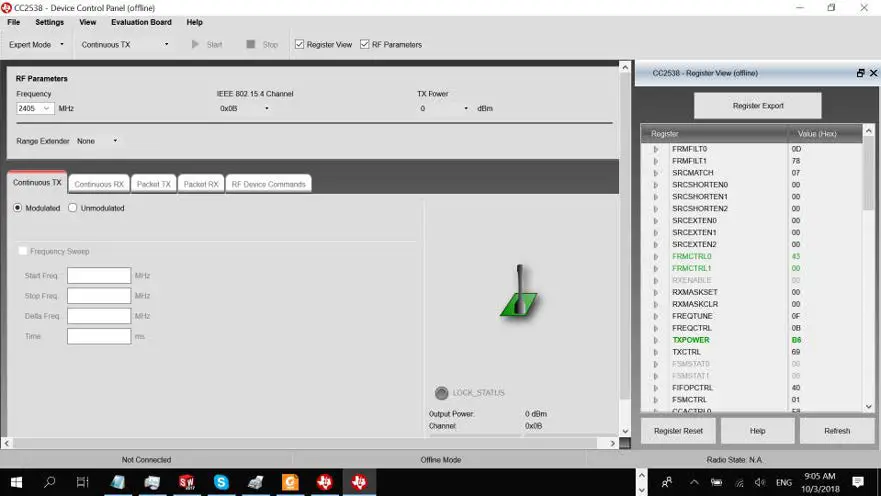Click the active SmartRF Studio taskbar icon
Viewport: 881px width, 496px height.
[359, 482]
